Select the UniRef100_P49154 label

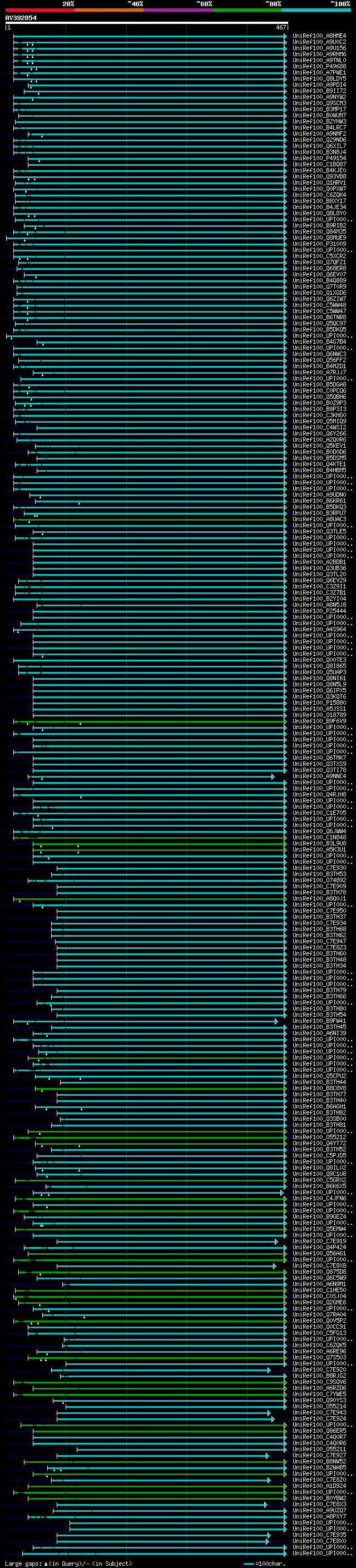click(x=319, y=159)
